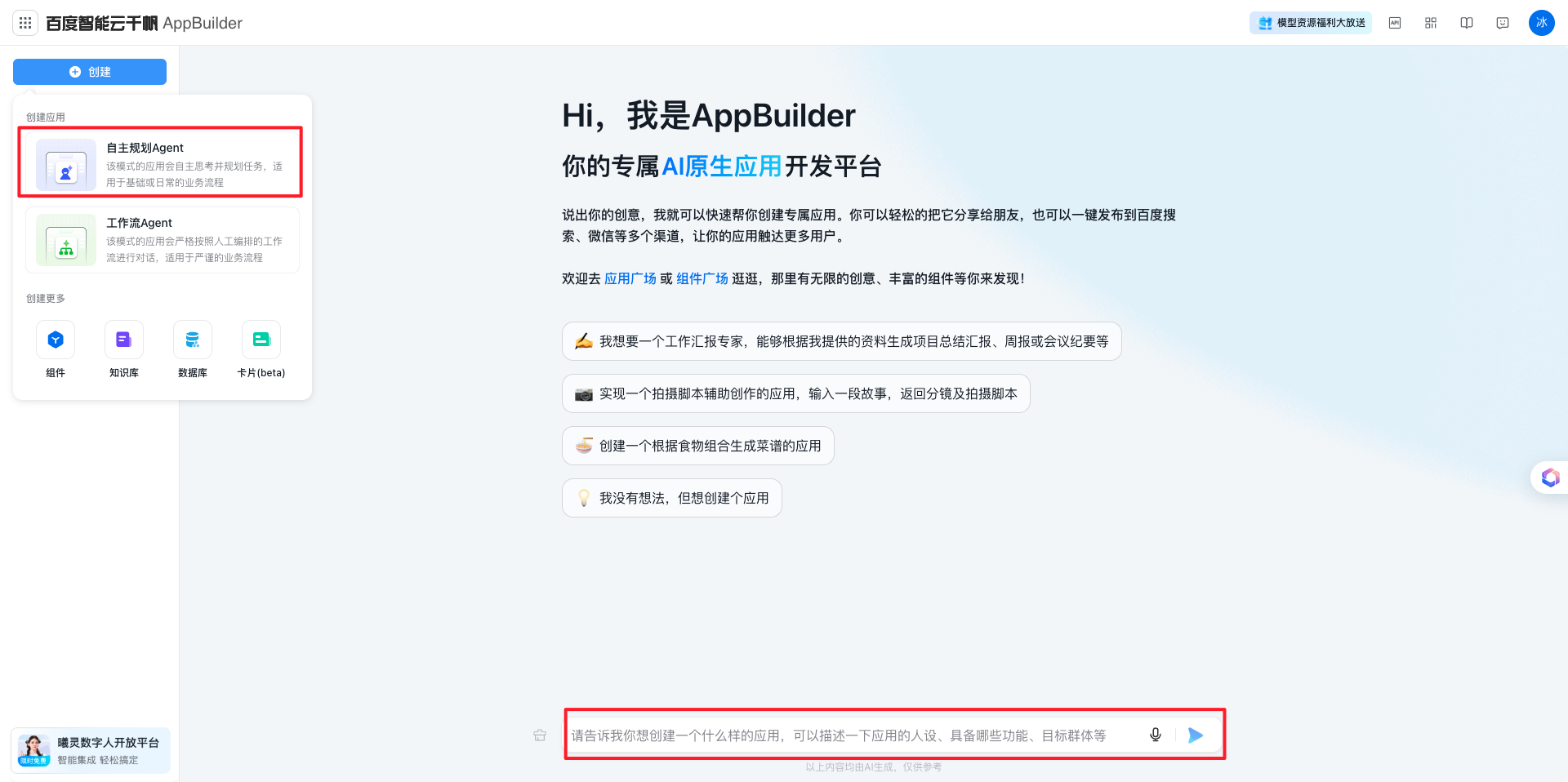Choose the 拍摄脚本辅助创作 suggestion prompt
1568x782 pixels.
(795, 393)
